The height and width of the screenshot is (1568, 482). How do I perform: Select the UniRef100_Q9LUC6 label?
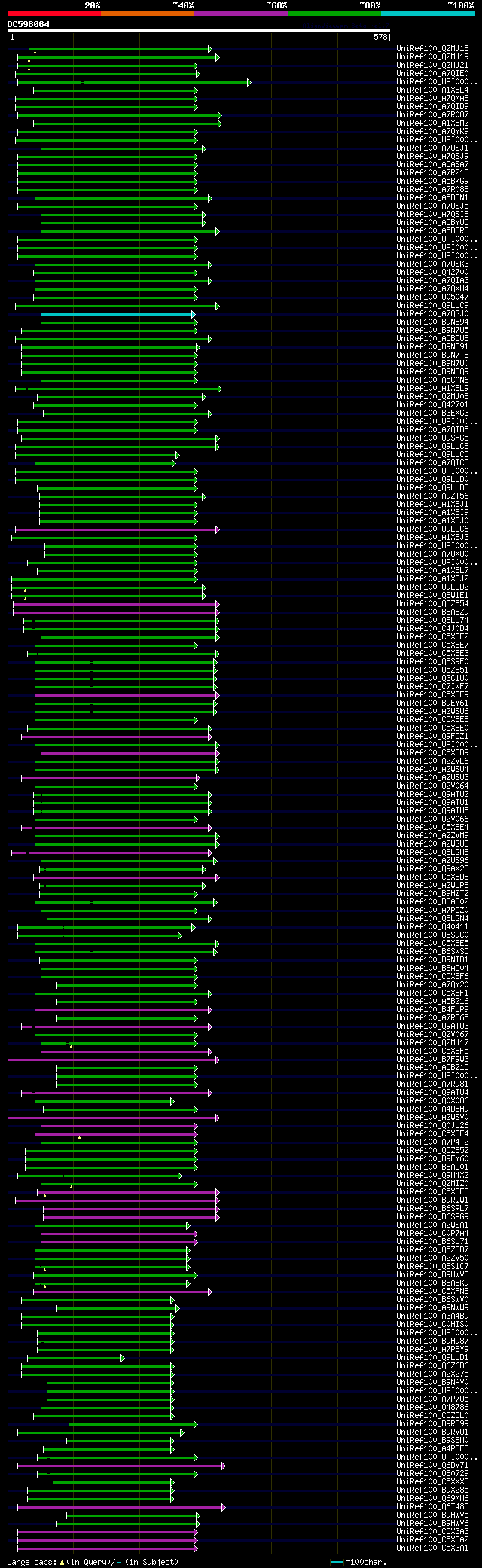coord(432,529)
